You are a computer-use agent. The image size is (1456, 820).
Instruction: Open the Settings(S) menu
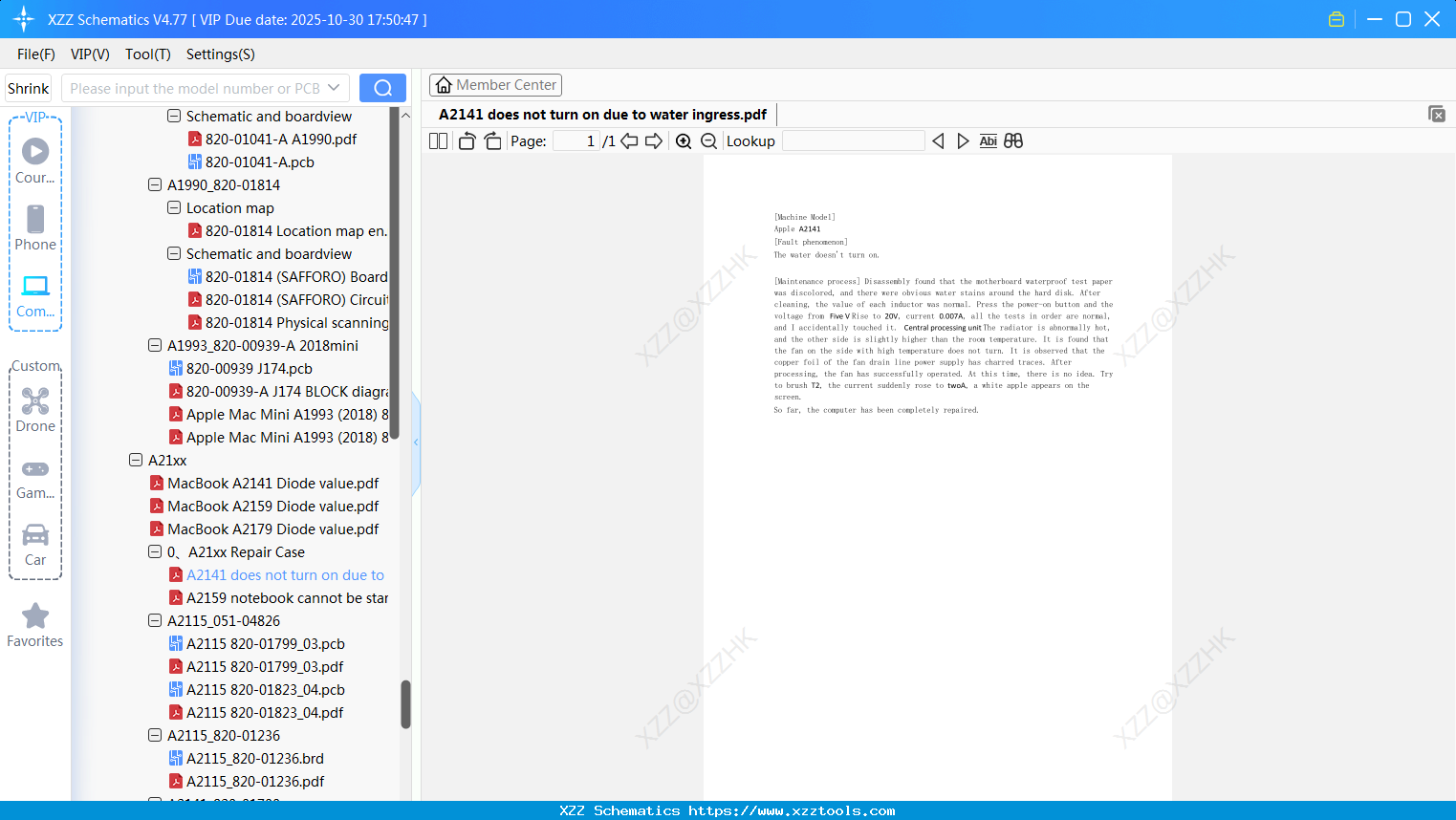coord(221,54)
